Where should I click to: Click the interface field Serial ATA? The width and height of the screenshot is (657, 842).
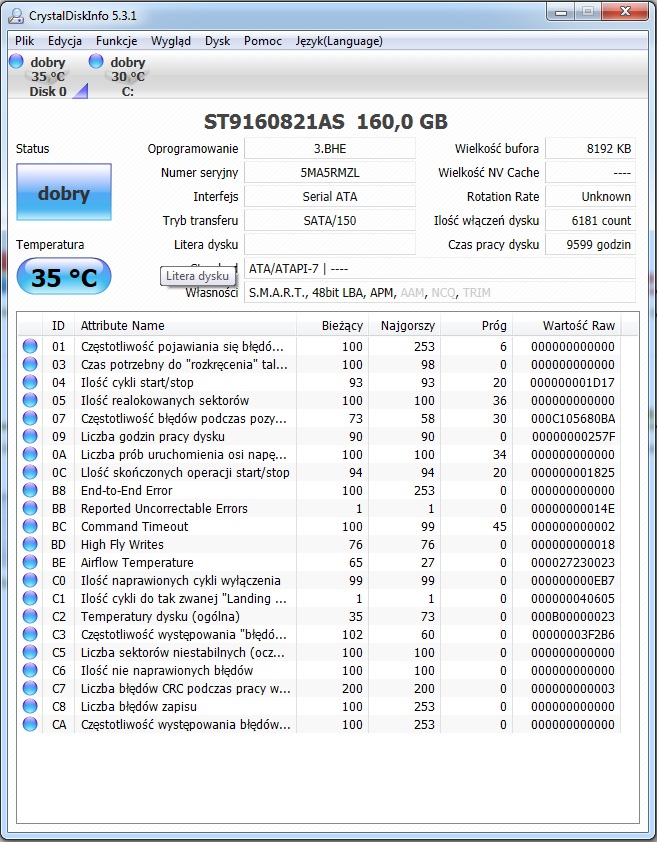point(330,197)
